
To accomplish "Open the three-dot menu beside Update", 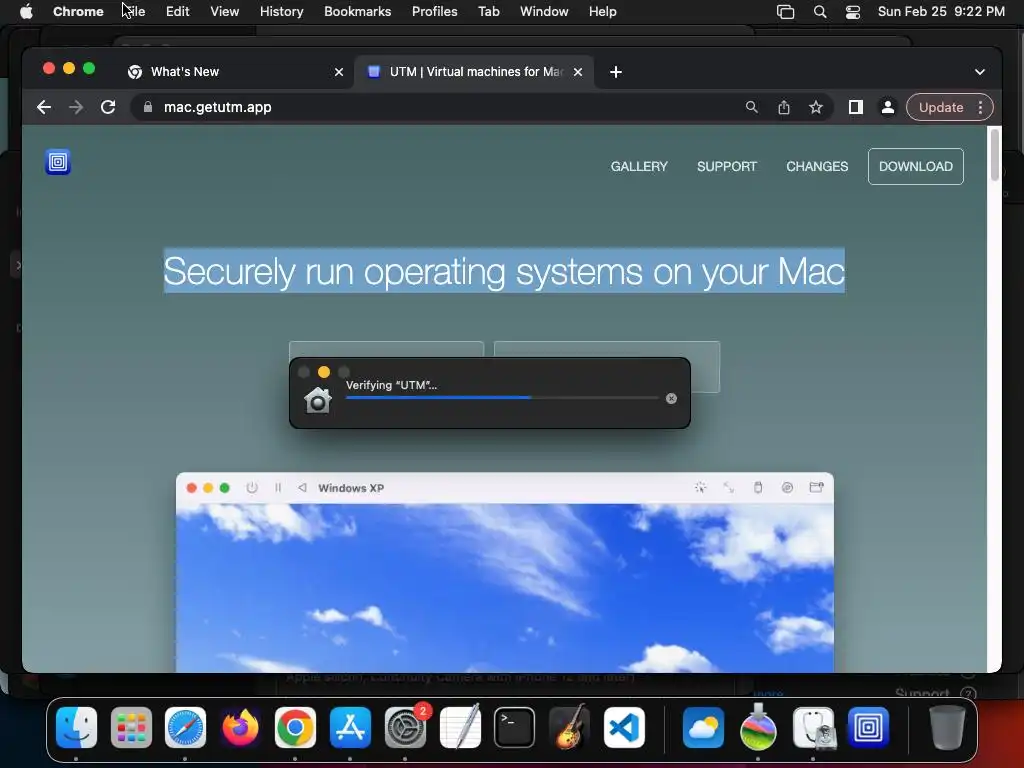I will click(x=980, y=107).
